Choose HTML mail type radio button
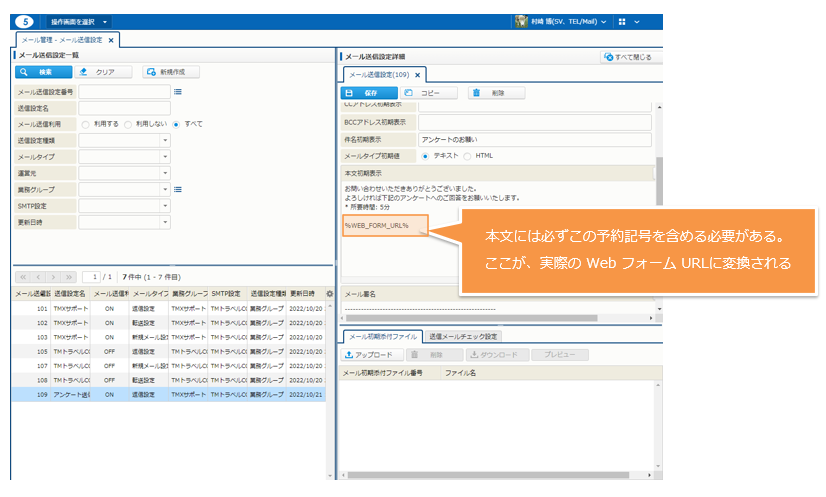Image resolution: width=826 pixels, height=497 pixels. (x=467, y=156)
